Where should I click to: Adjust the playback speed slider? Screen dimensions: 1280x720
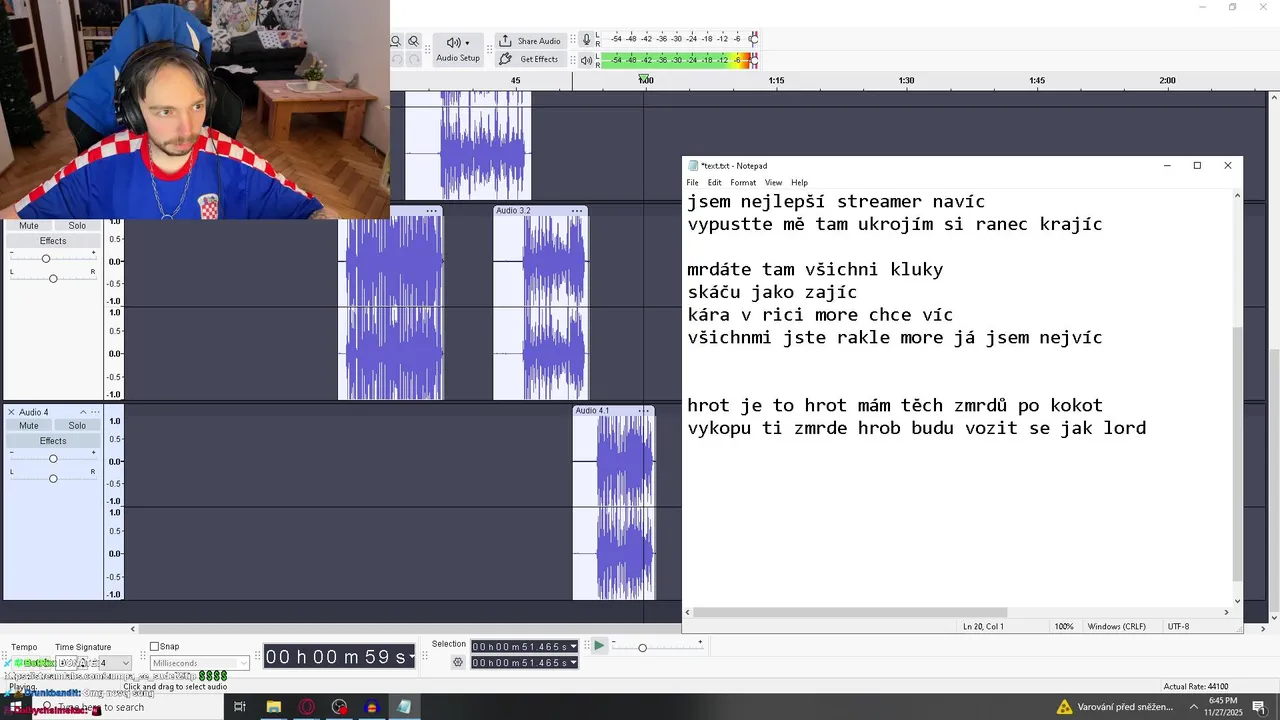point(642,648)
